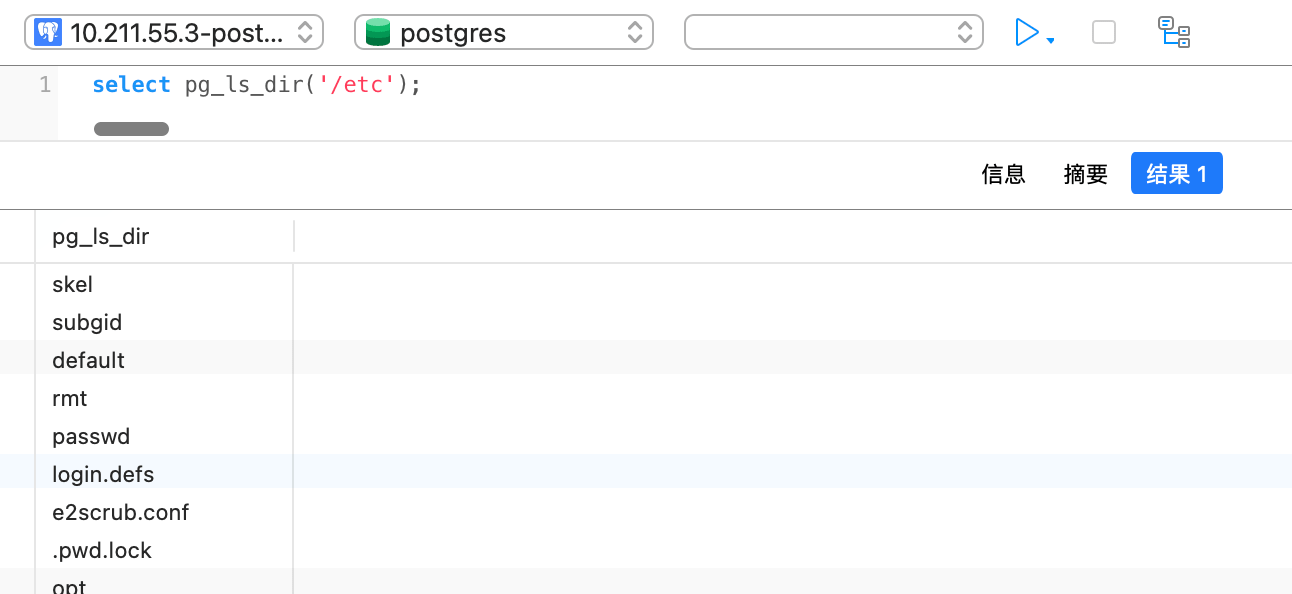Image resolution: width=1292 pixels, height=594 pixels.
Task: Select the login.defs result row
Action: tap(103, 474)
